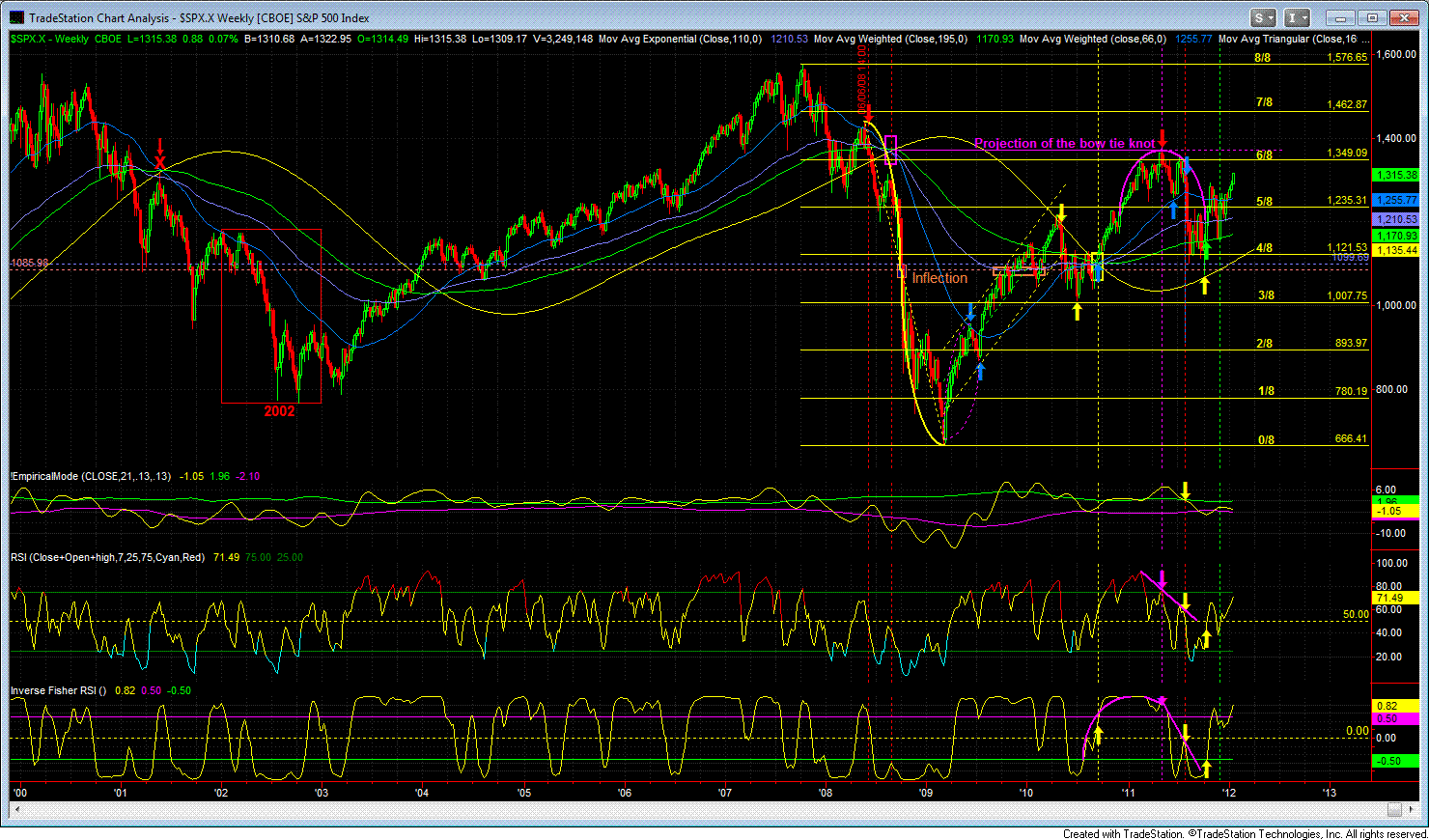Viewport: 1429px width, 840px height.
Task: Click the 'Projection of the bow tie knot' annotation
Action: click(1064, 144)
